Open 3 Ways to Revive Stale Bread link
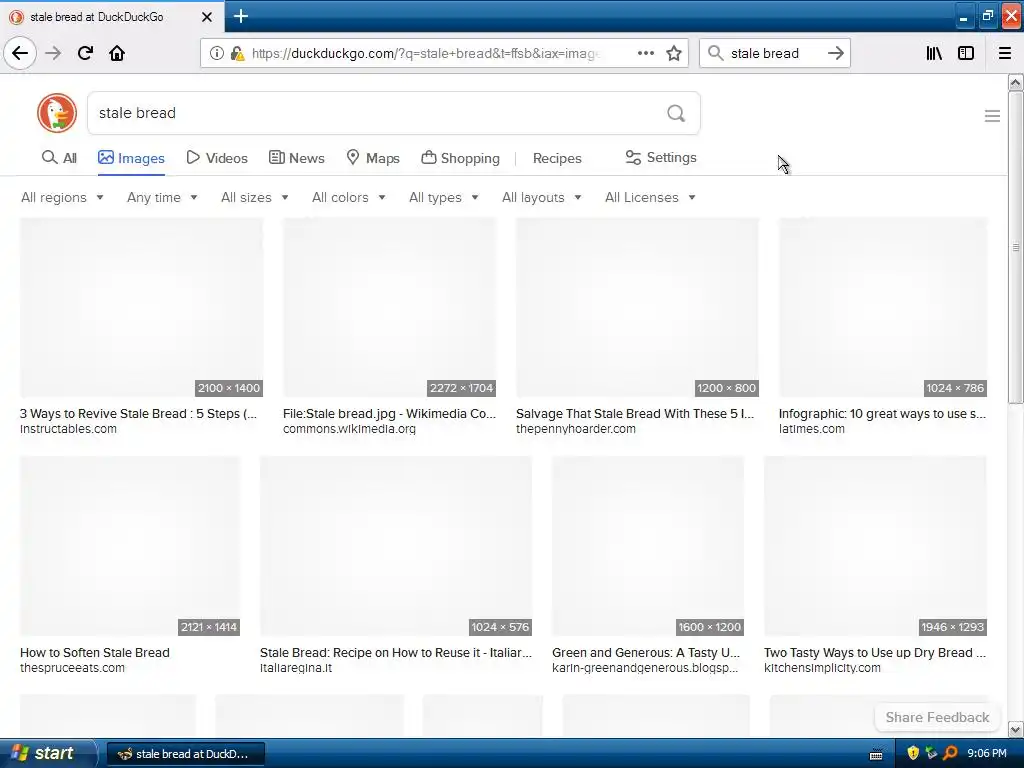 coord(138,413)
